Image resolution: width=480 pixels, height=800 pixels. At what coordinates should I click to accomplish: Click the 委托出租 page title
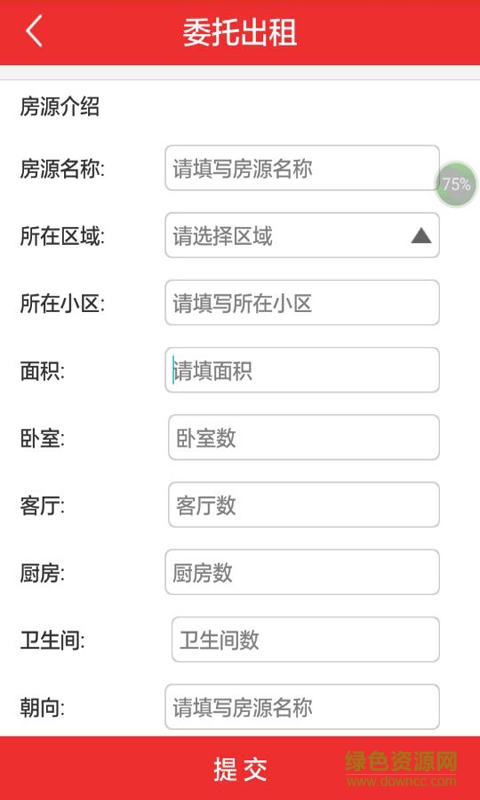(x=240, y=33)
